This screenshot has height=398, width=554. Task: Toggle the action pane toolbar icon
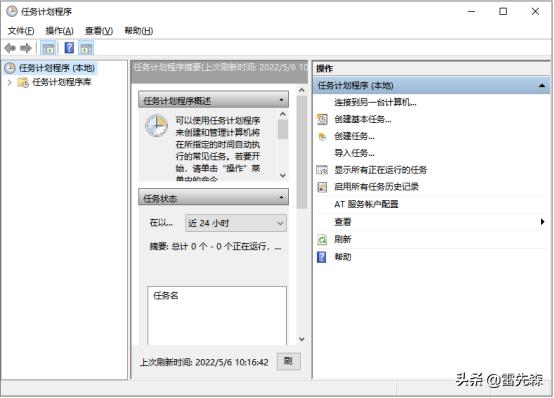click(86, 48)
